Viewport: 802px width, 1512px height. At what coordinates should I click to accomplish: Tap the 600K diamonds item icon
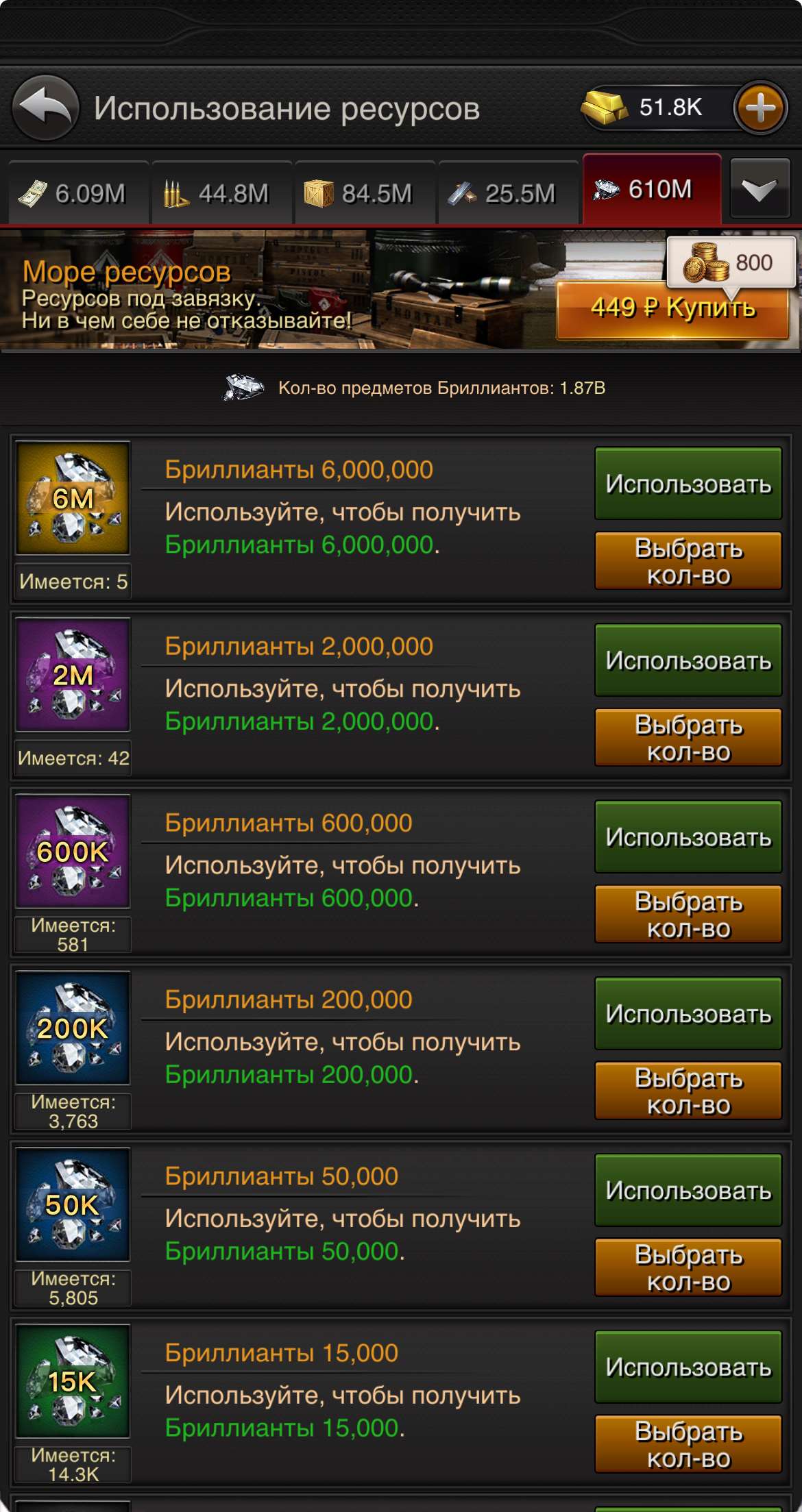[73, 852]
